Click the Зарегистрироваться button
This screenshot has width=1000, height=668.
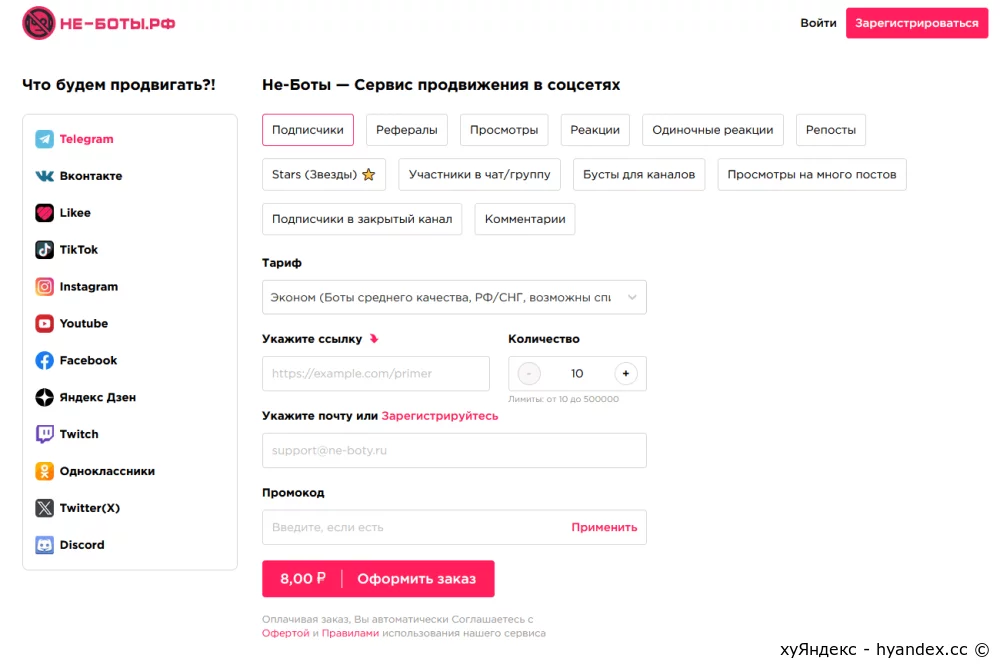[916, 23]
